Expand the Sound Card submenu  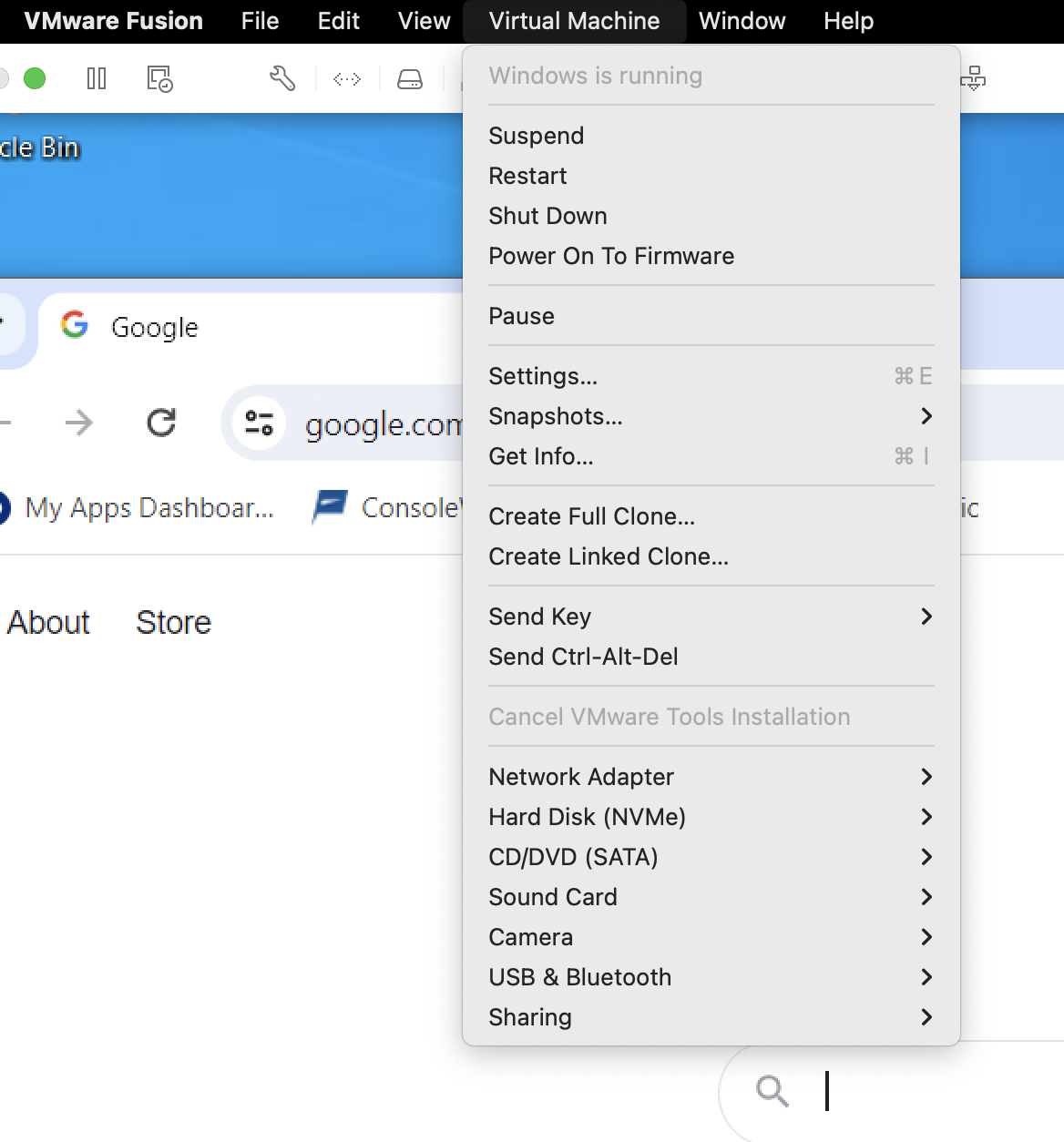(x=711, y=897)
